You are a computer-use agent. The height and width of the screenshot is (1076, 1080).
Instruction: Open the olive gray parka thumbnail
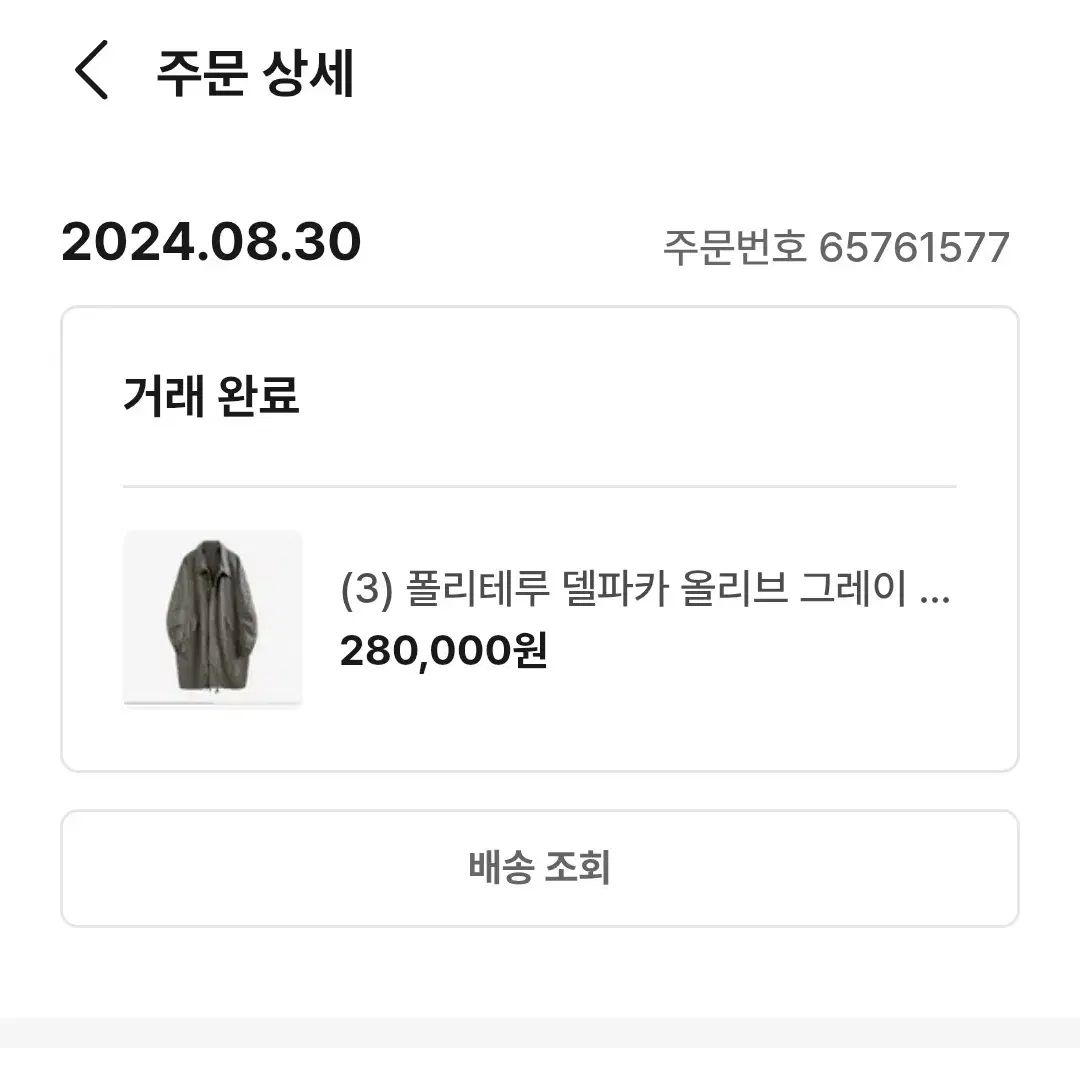tap(212, 619)
